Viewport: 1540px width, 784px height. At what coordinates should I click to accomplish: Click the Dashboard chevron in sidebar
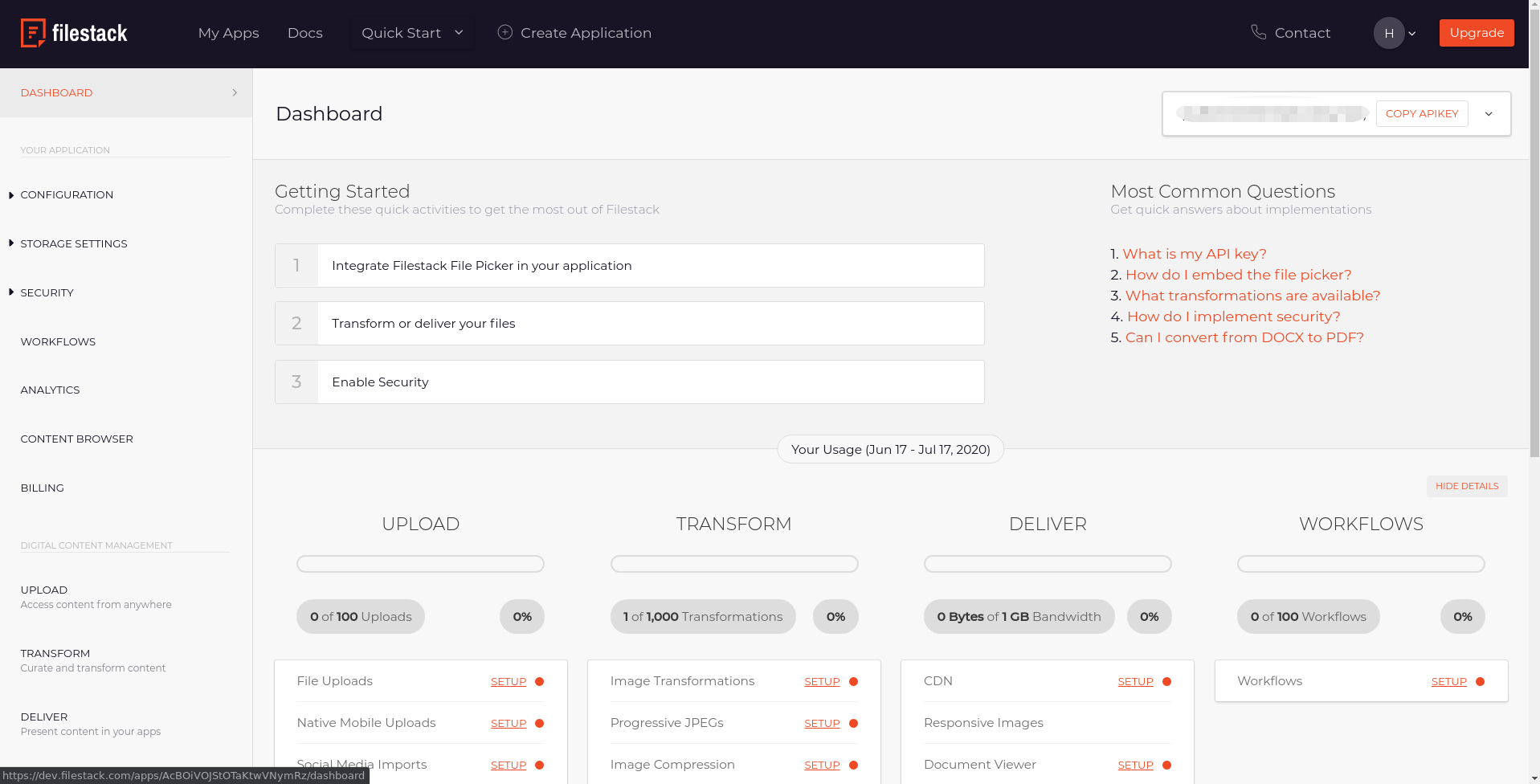(x=235, y=92)
